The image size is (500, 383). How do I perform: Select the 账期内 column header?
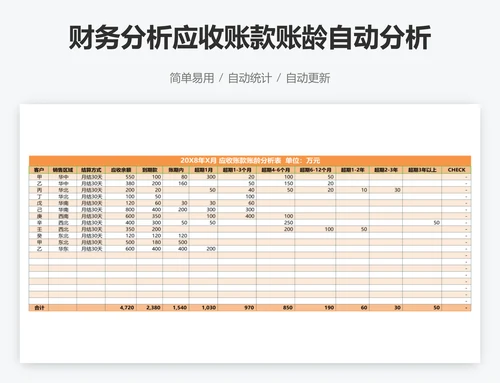coord(176,170)
